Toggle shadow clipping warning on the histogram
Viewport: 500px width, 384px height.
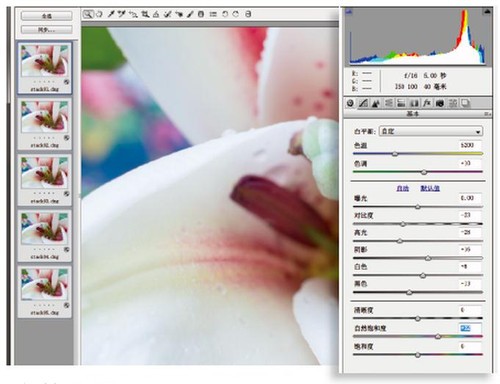point(349,12)
